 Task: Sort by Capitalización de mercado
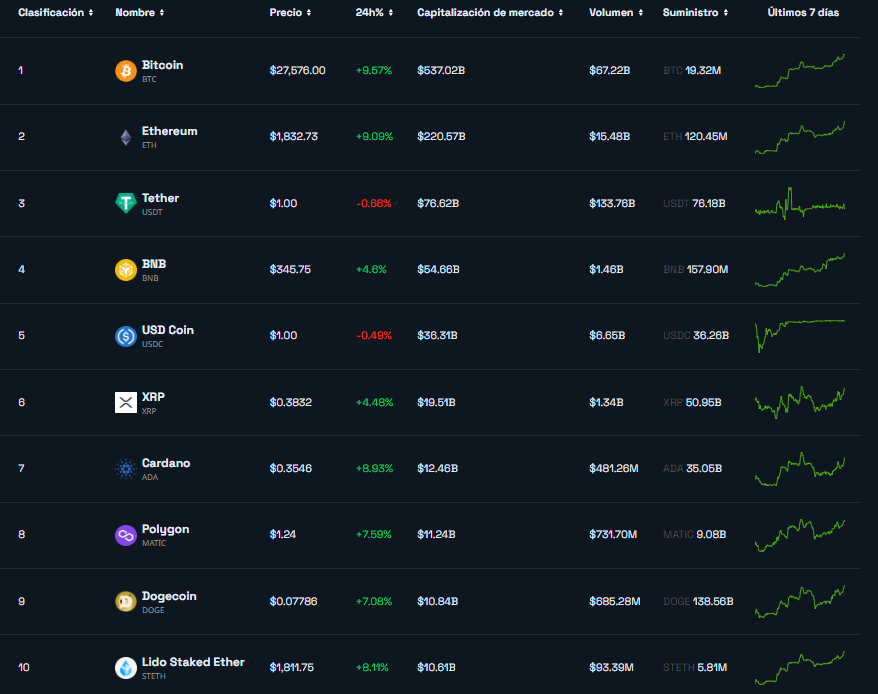[x=490, y=12]
